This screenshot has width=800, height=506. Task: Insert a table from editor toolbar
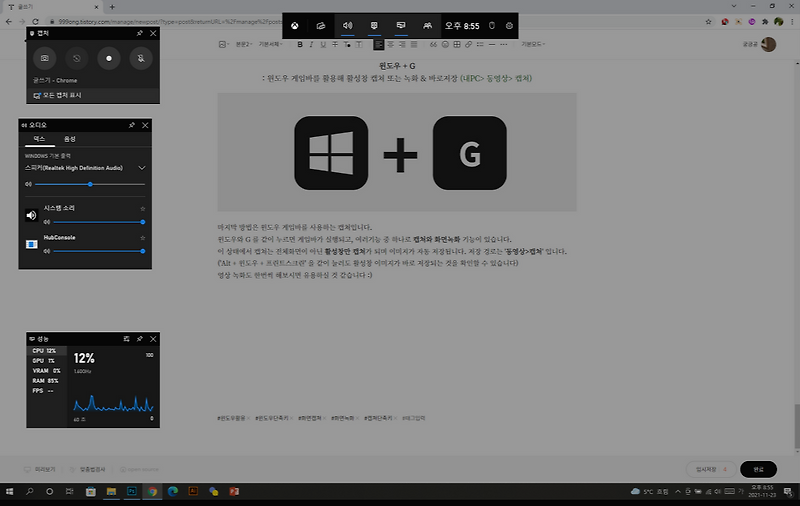click(457, 44)
